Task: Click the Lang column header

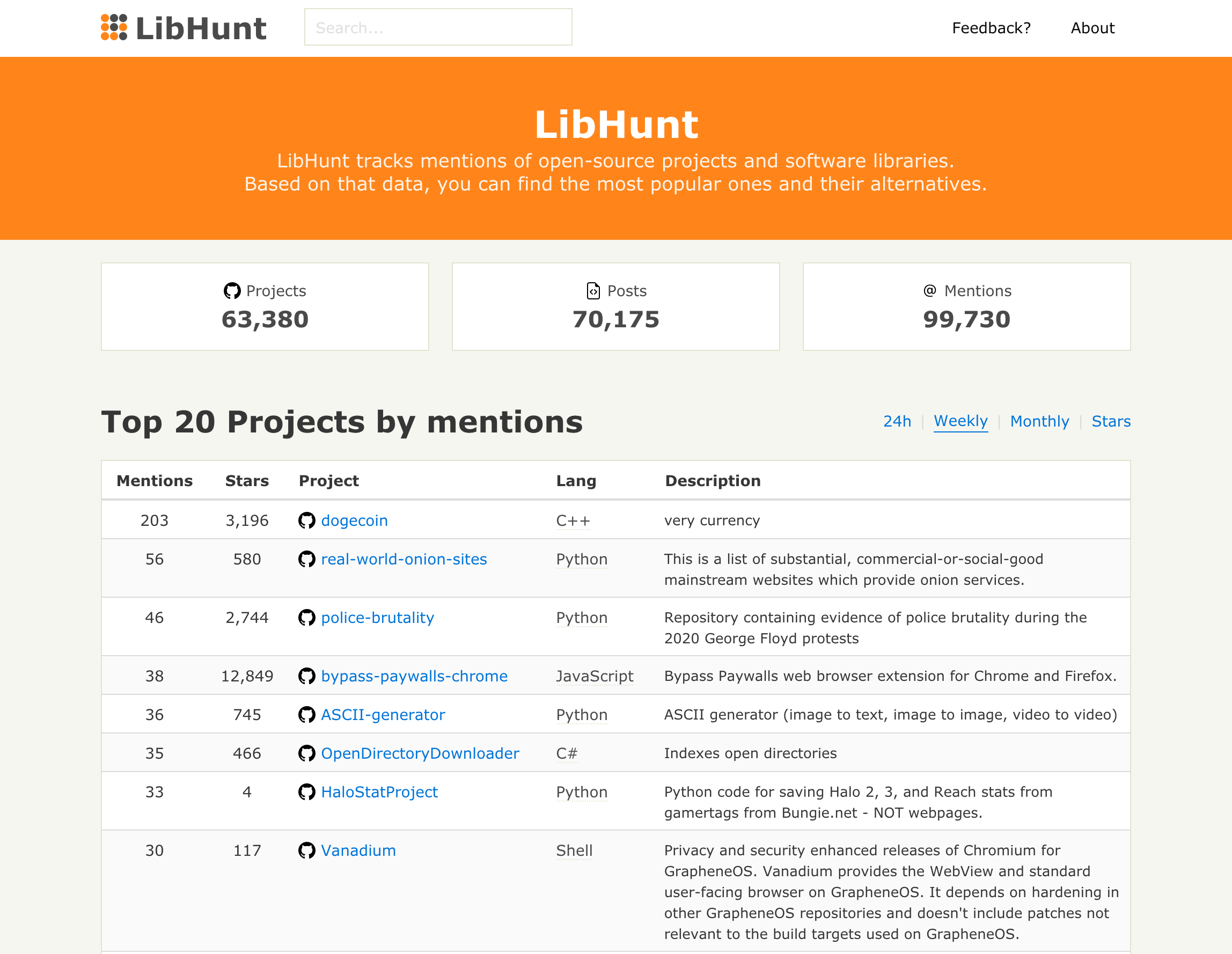Action: (576, 481)
